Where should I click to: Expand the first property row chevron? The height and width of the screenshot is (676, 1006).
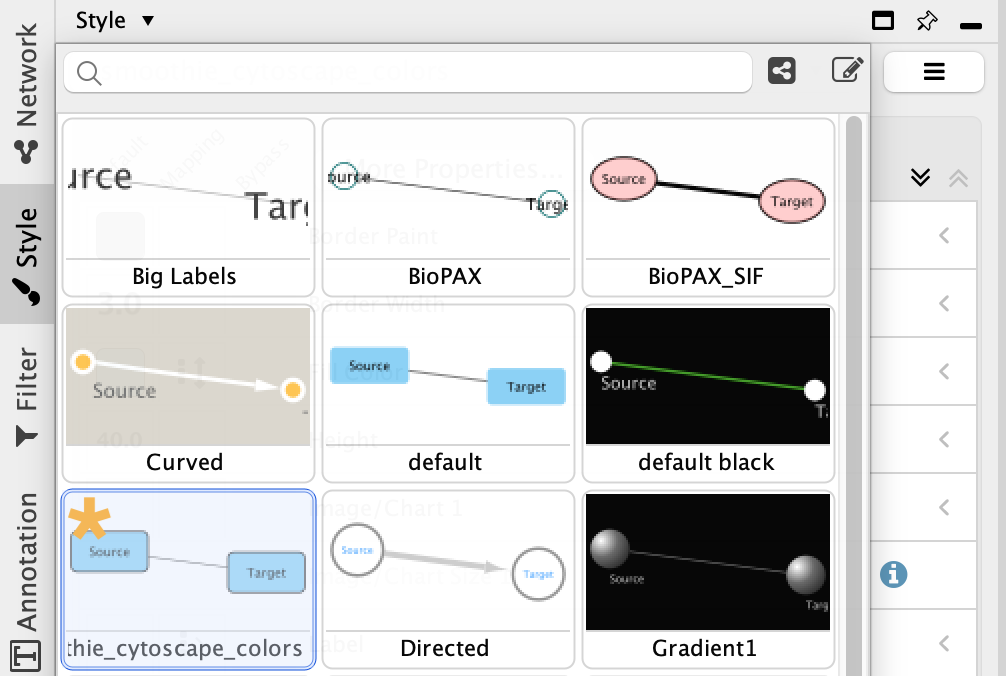point(943,236)
